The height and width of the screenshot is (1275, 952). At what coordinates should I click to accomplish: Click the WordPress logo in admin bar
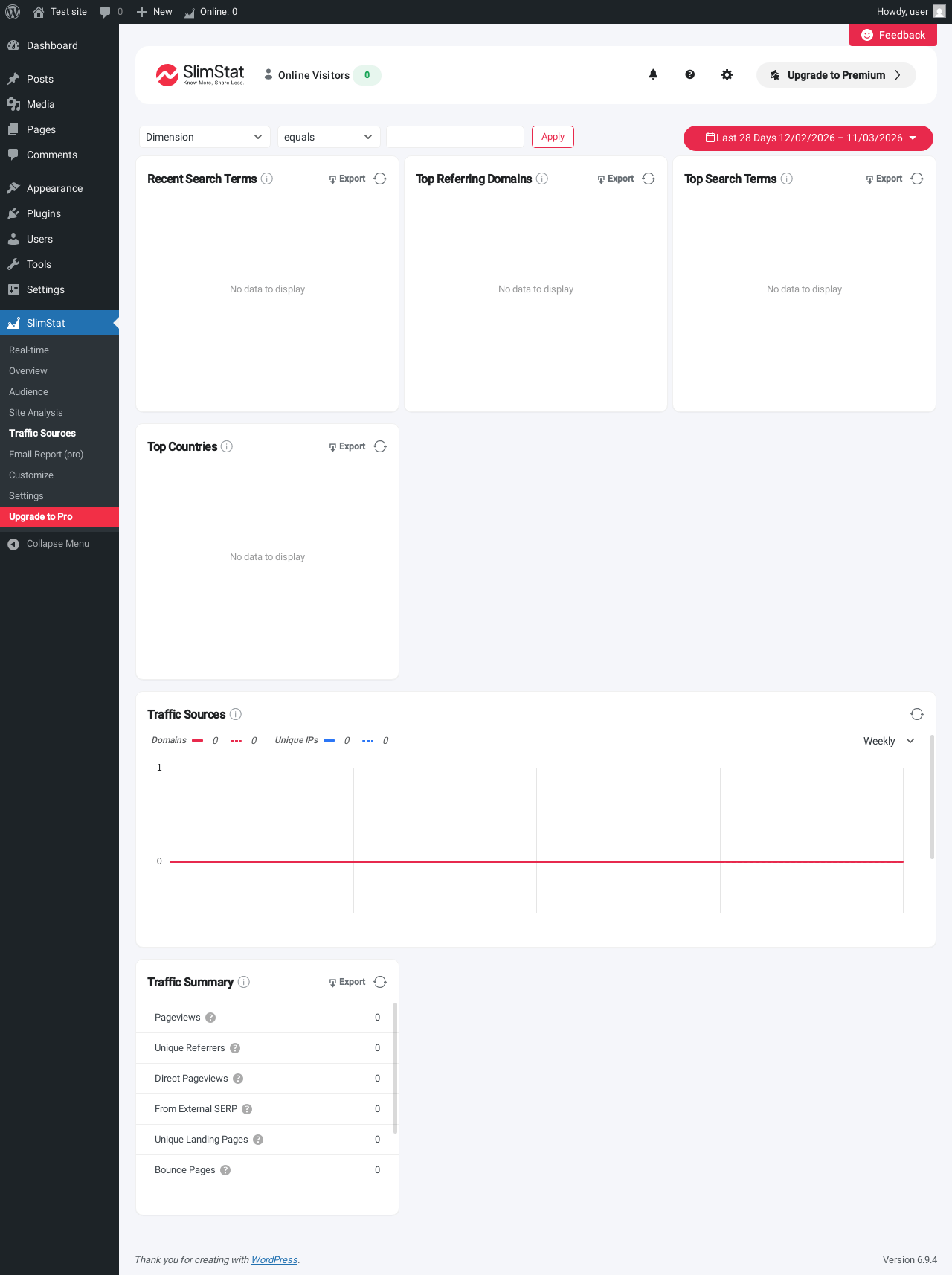(x=13, y=12)
